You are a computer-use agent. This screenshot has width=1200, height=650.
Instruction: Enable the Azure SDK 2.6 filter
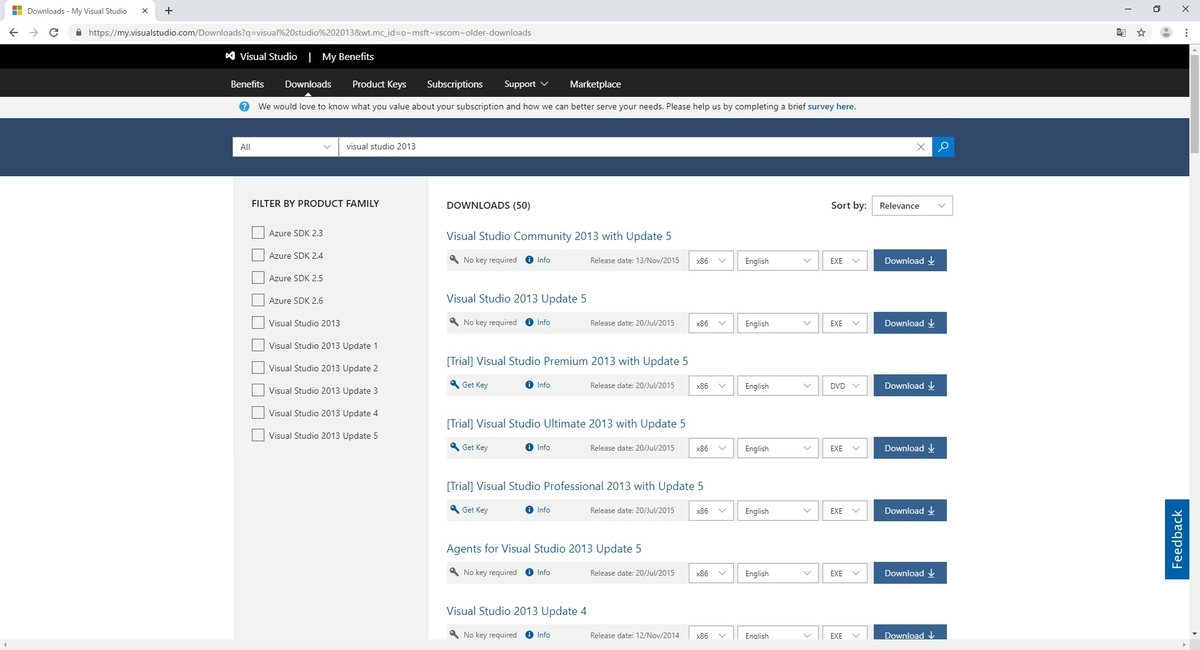coord(258,300)
